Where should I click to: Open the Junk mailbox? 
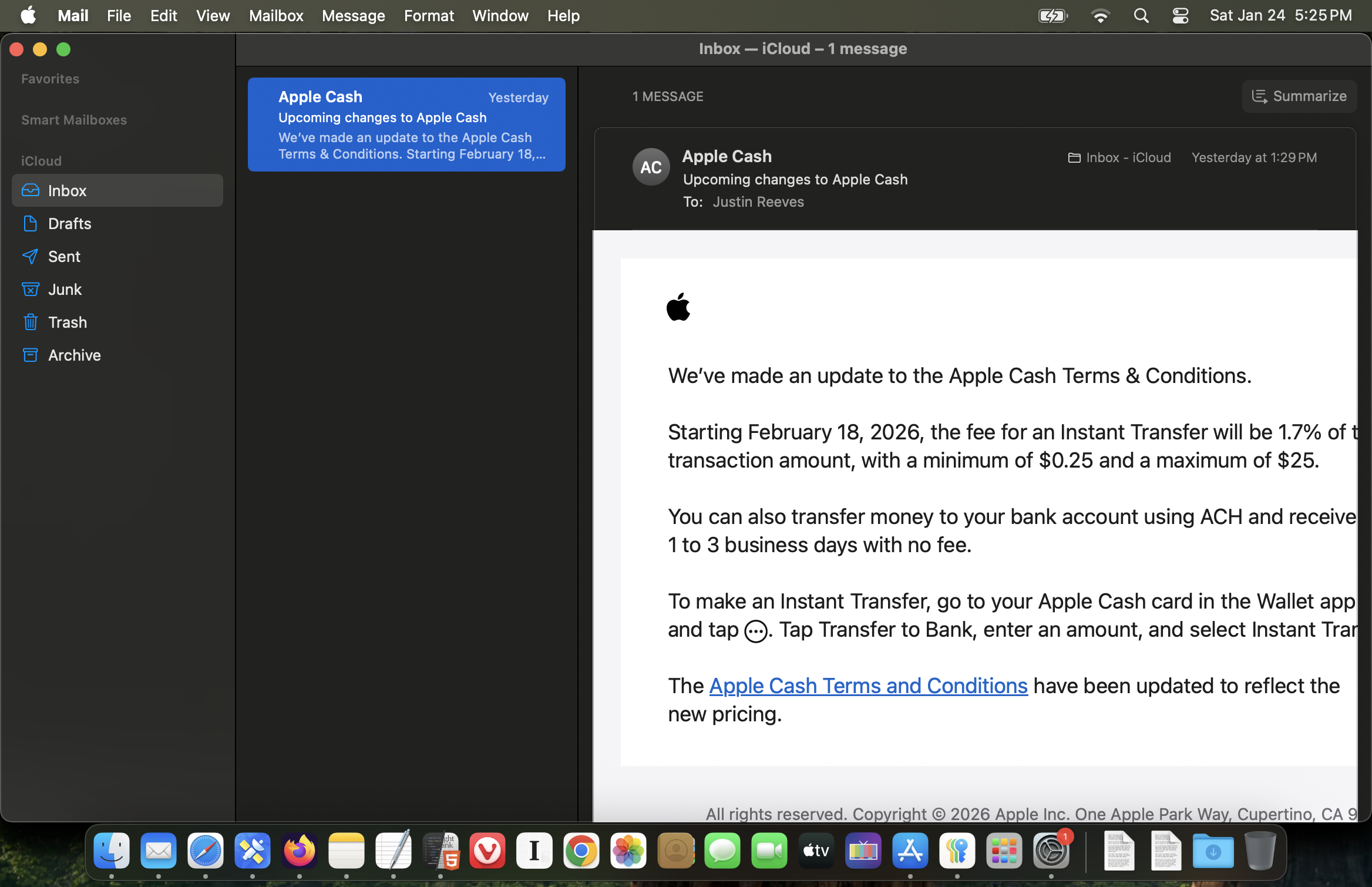point(65,289)
